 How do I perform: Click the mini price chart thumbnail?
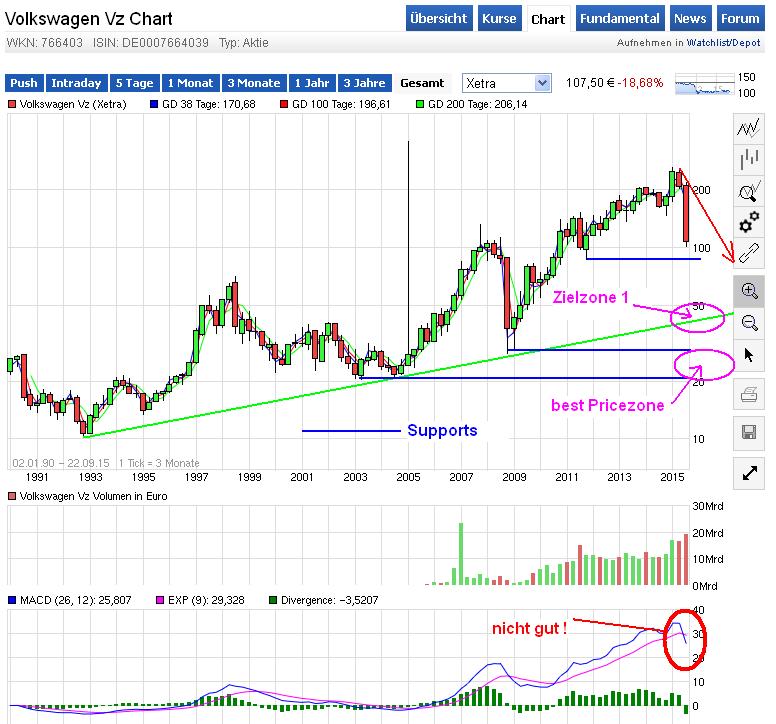point(704,85)
